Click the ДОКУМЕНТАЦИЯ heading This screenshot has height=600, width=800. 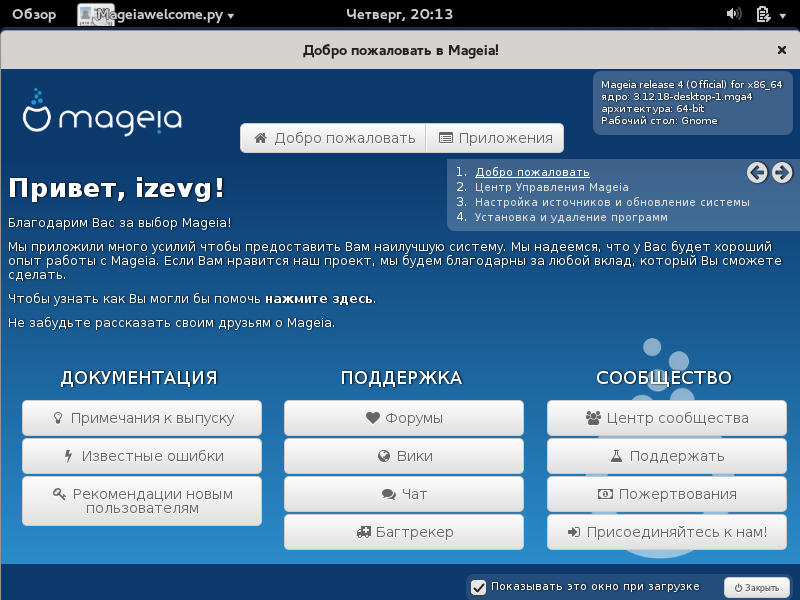click(x=139, y=378)
